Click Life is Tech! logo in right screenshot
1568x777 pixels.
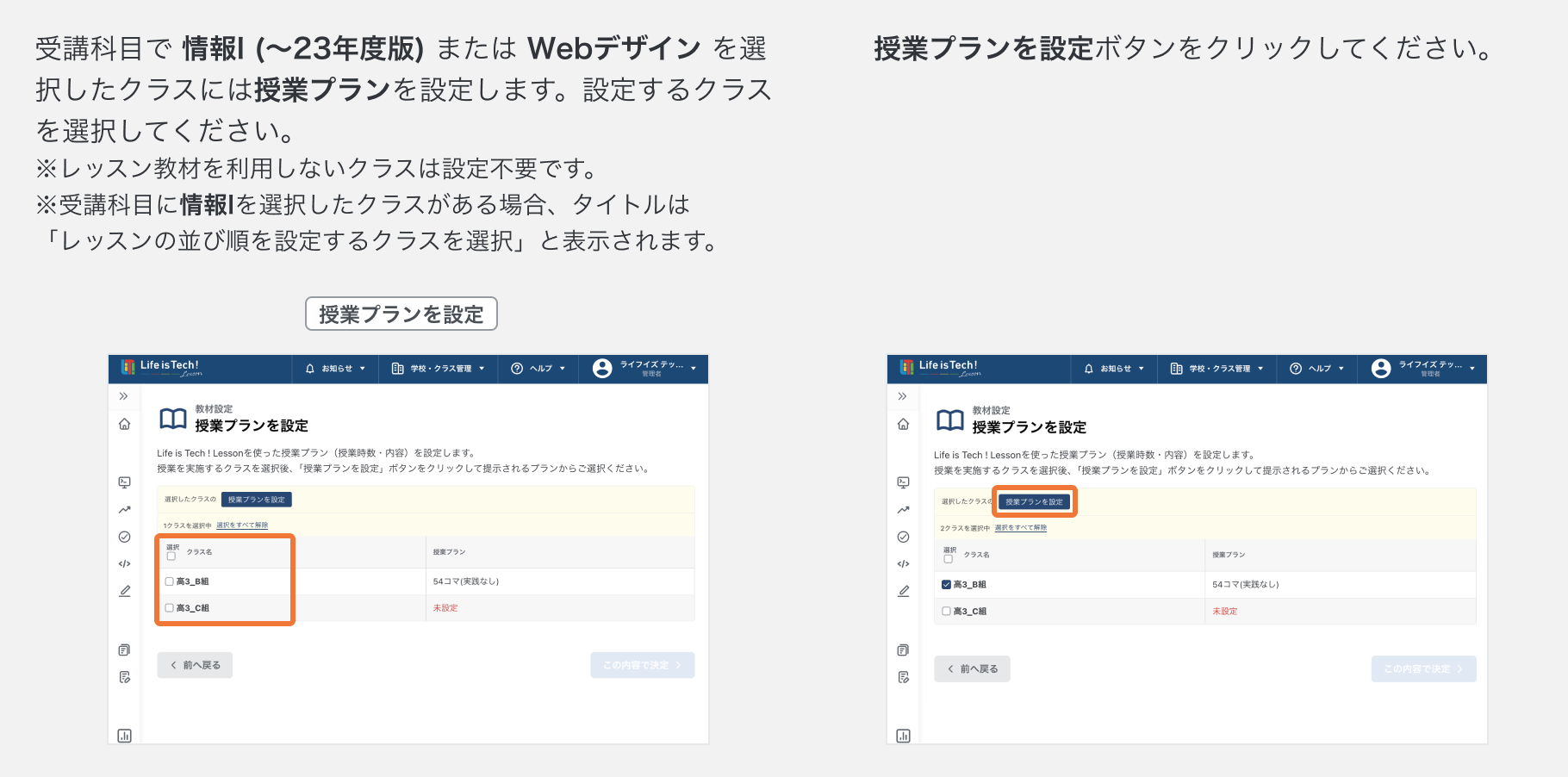pyautogui.click(x=940, y=368)
